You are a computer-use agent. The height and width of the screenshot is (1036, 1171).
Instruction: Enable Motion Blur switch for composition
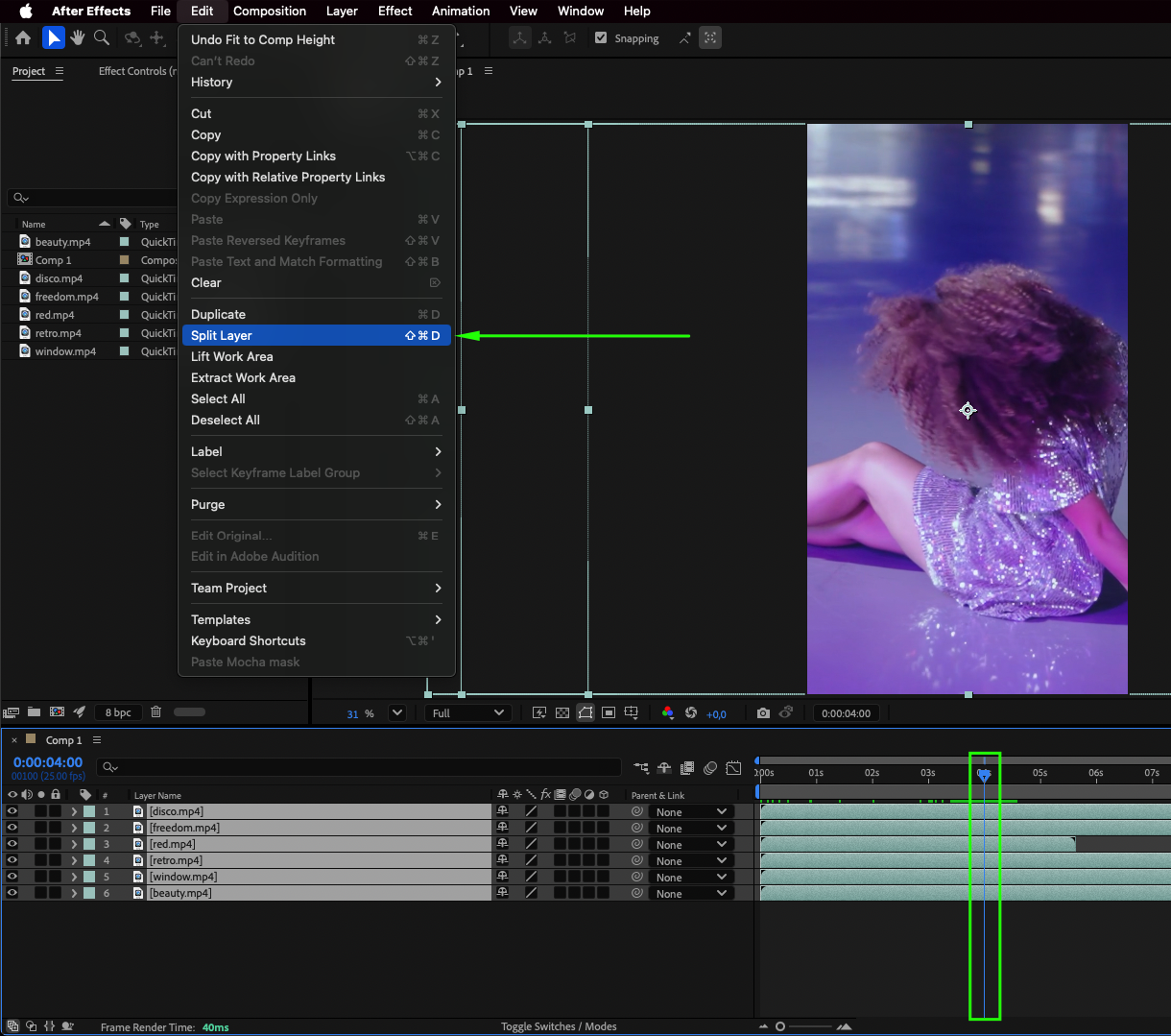(710, 768)
